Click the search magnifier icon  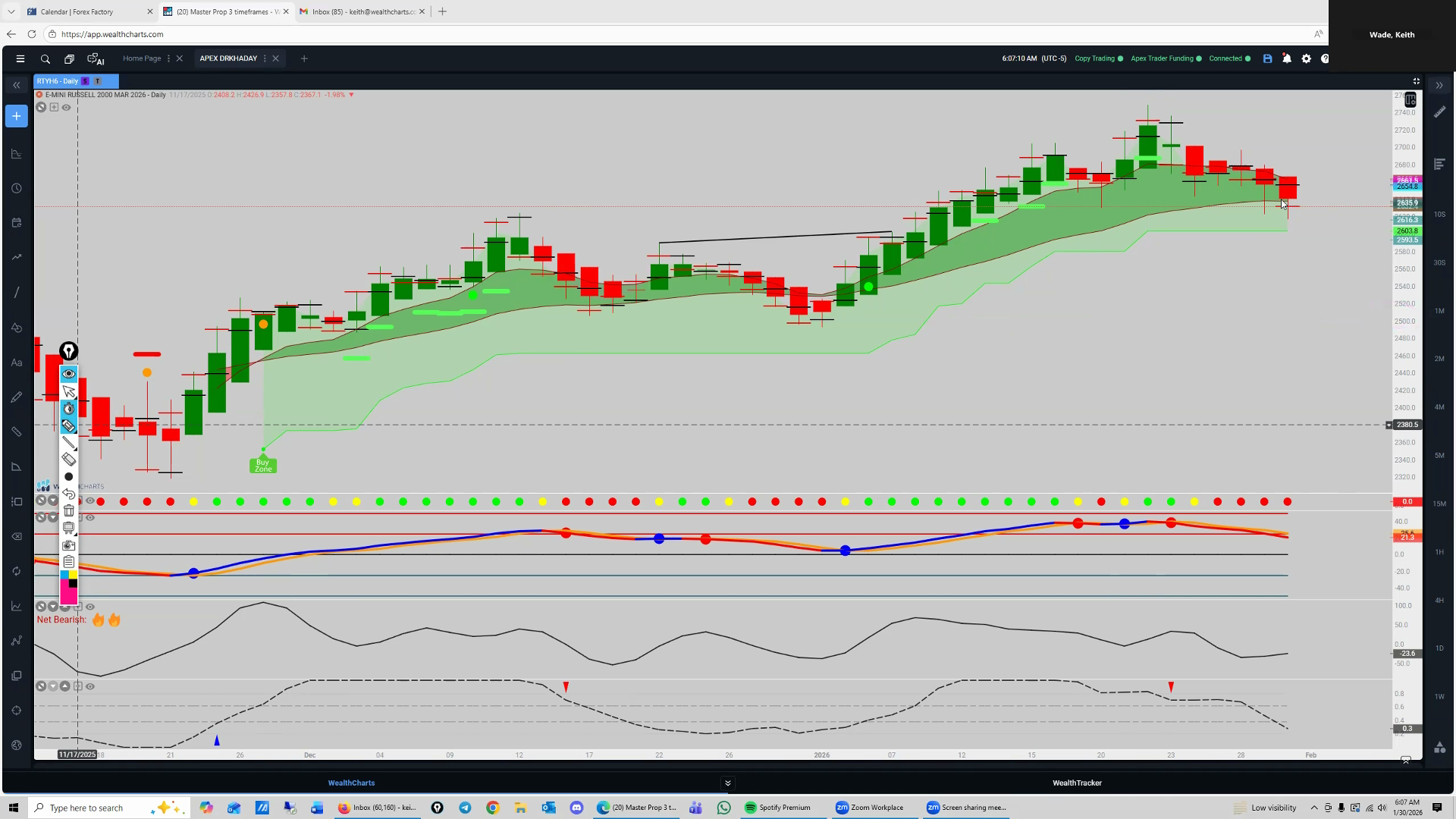coord(45,58)
